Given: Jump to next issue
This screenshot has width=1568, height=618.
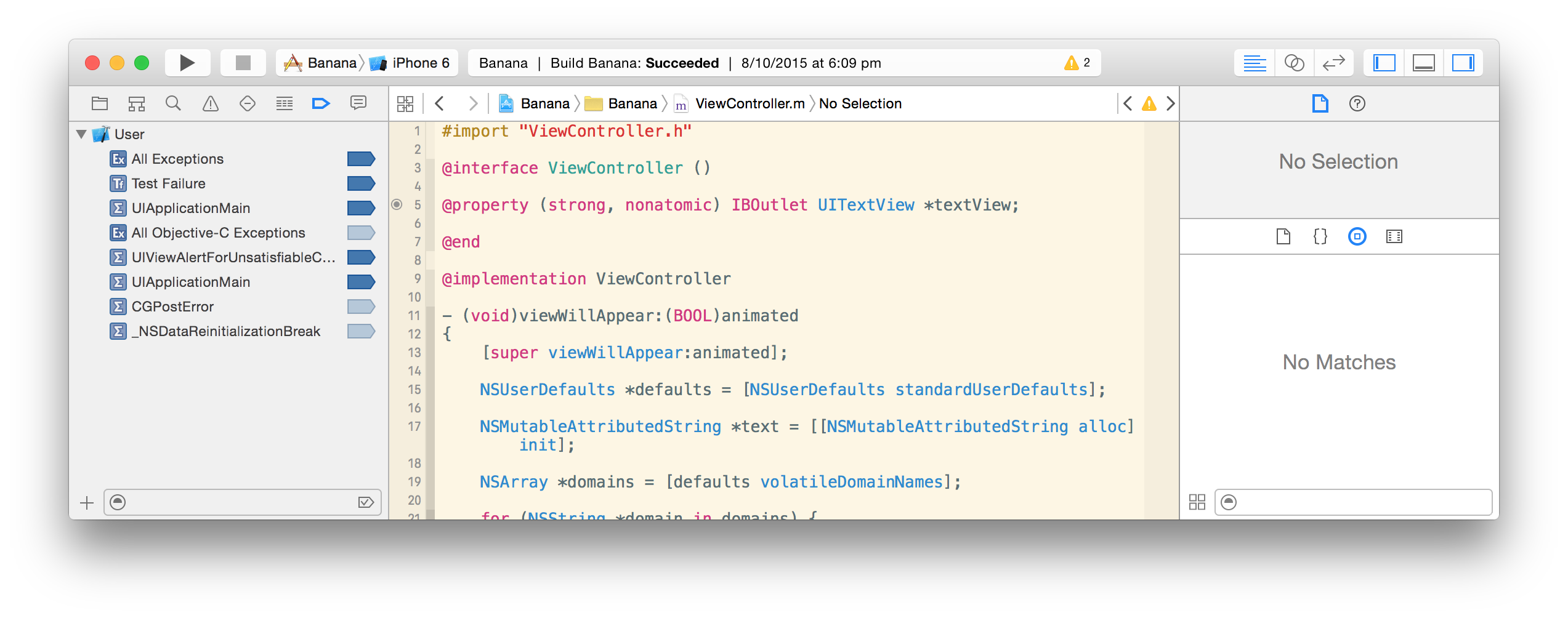Looking at the screenshot, I should click(1171, 103).
